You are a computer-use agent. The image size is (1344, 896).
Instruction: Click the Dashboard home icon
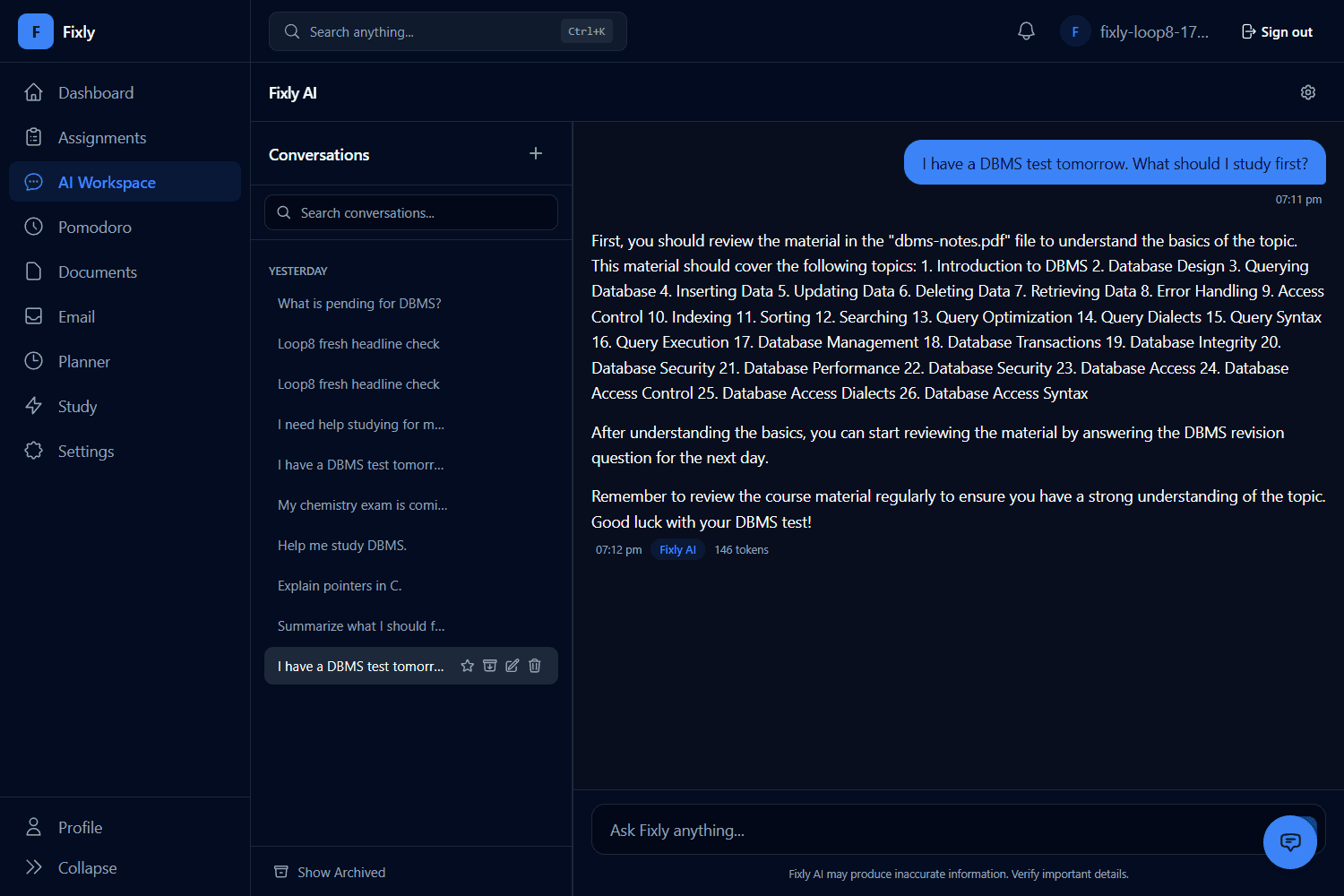pos(34,92)
